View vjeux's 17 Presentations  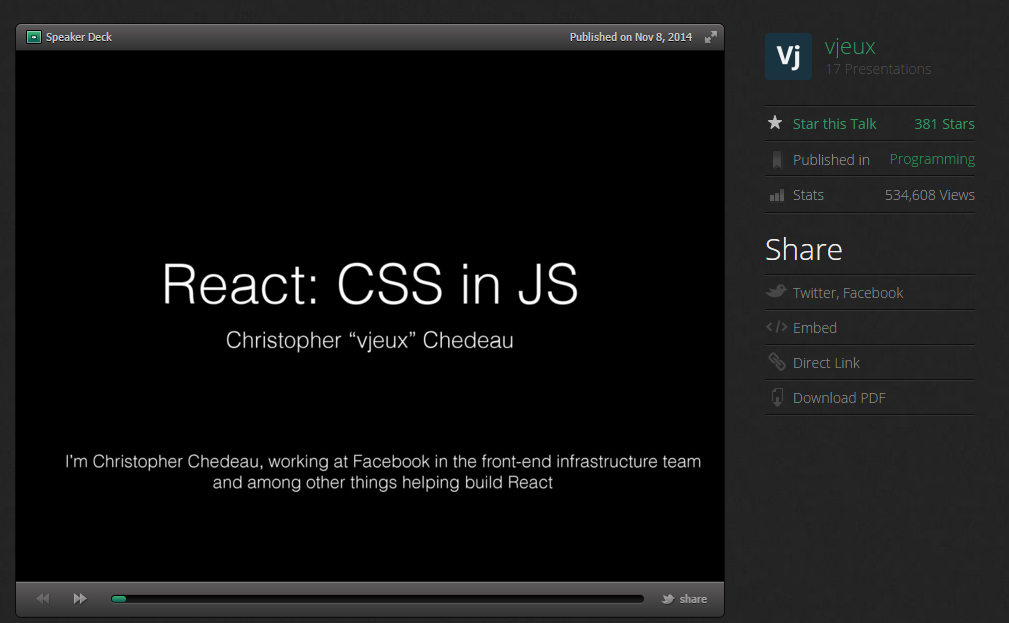878,69
